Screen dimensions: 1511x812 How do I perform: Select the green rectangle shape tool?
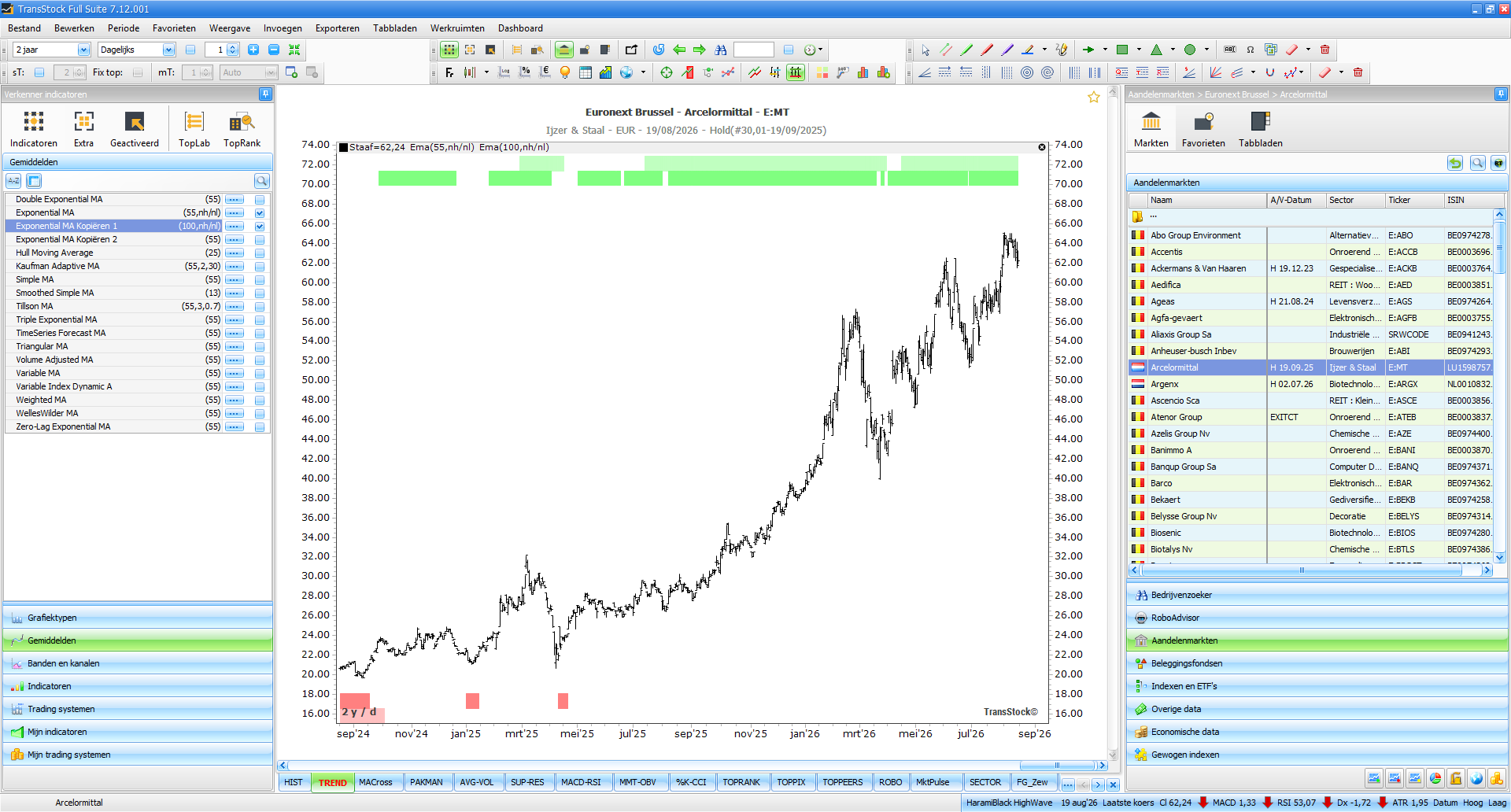tap(1122, 50)
